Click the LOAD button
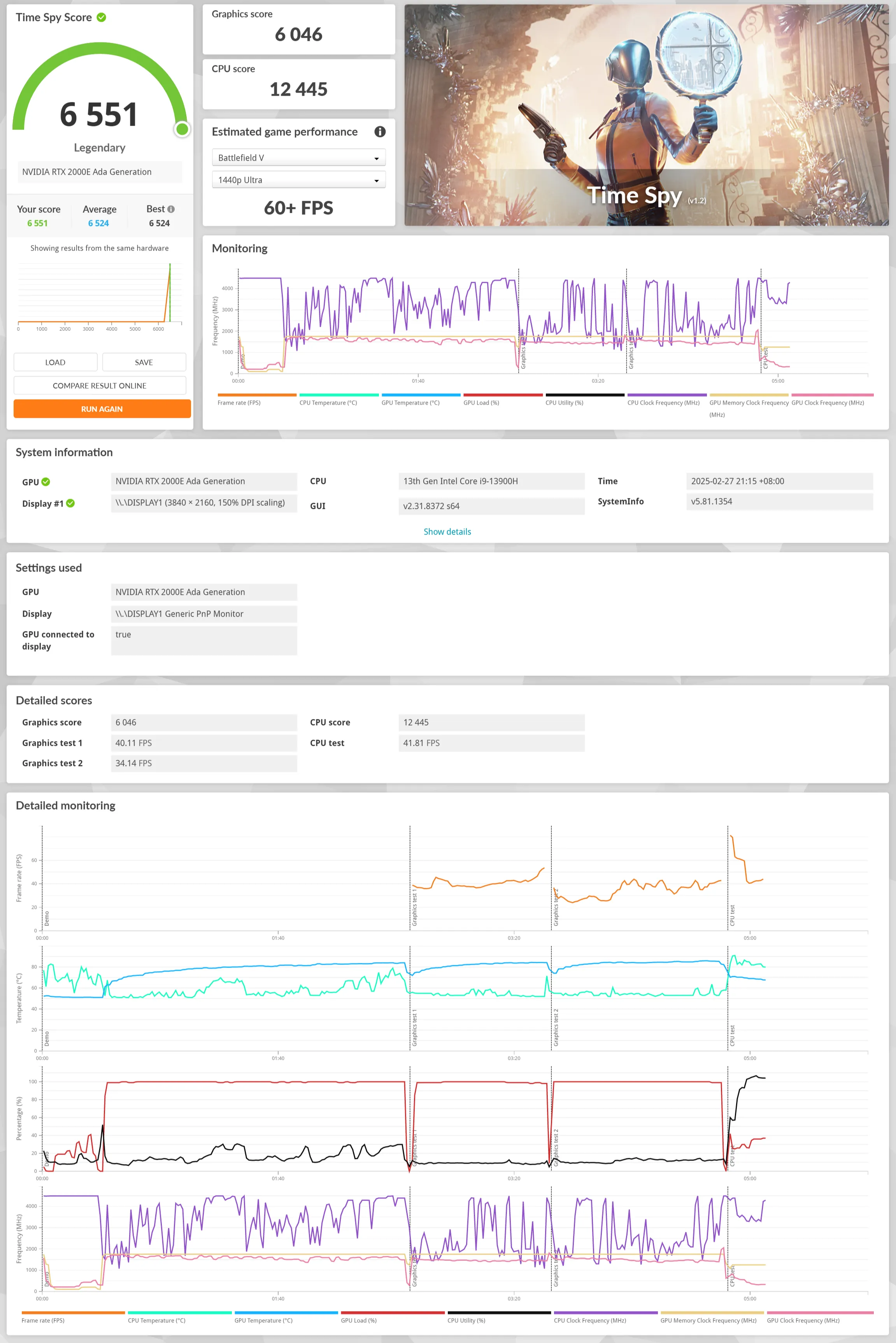 (x=55, y=362)
